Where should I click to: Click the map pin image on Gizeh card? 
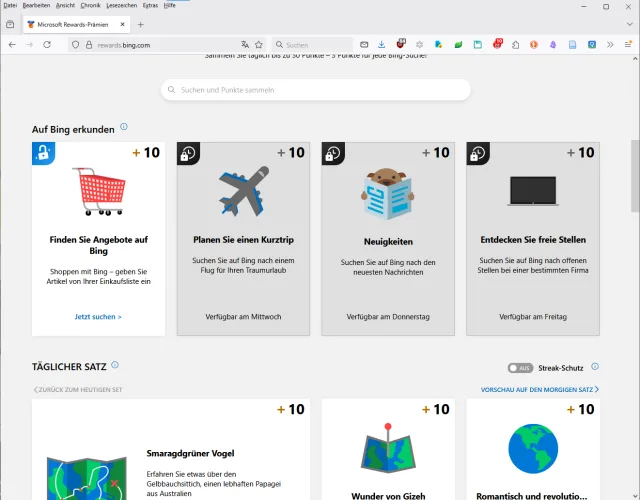coord(388,448)
